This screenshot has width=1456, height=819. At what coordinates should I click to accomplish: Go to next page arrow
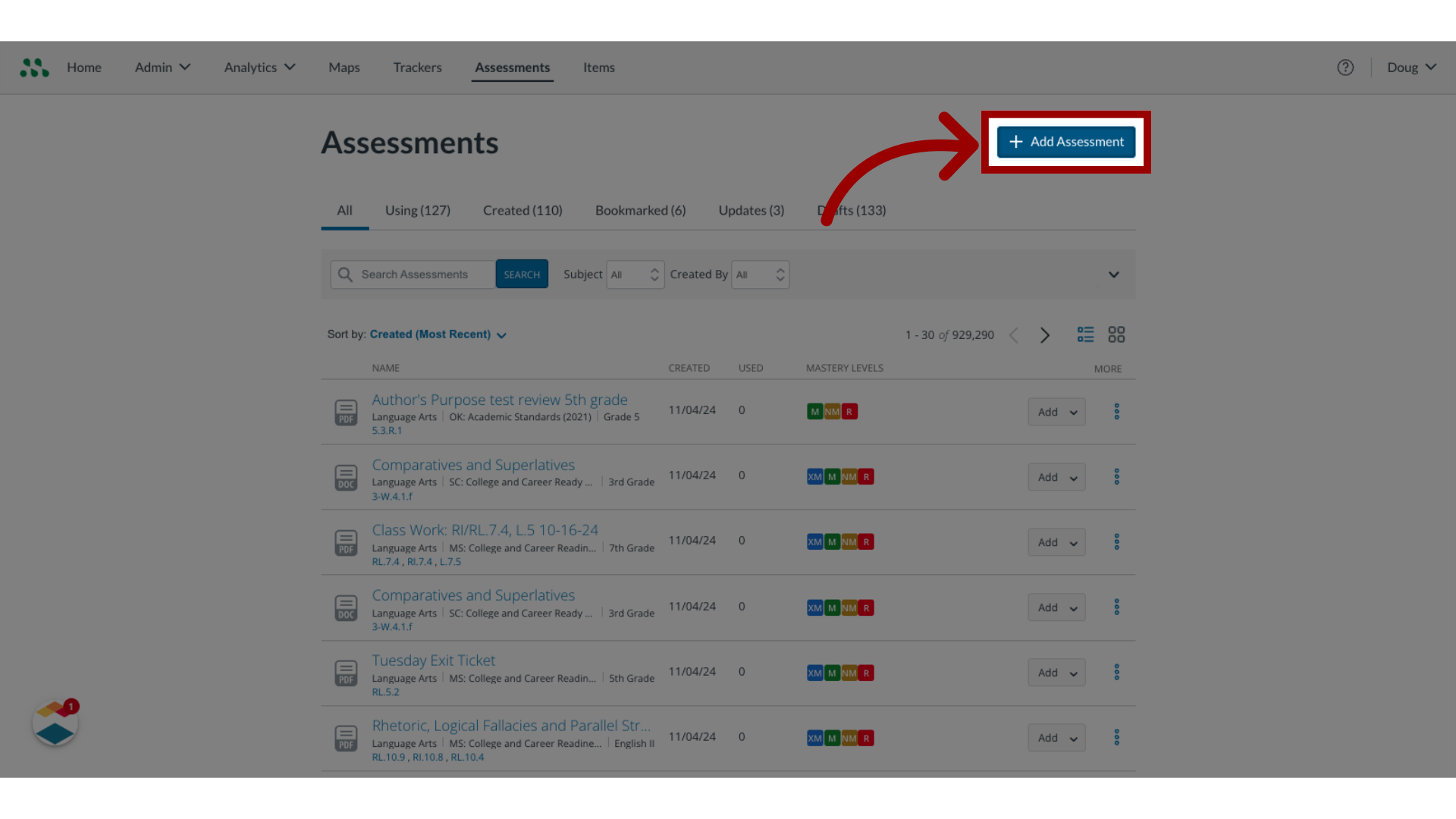pos(1045,335)
